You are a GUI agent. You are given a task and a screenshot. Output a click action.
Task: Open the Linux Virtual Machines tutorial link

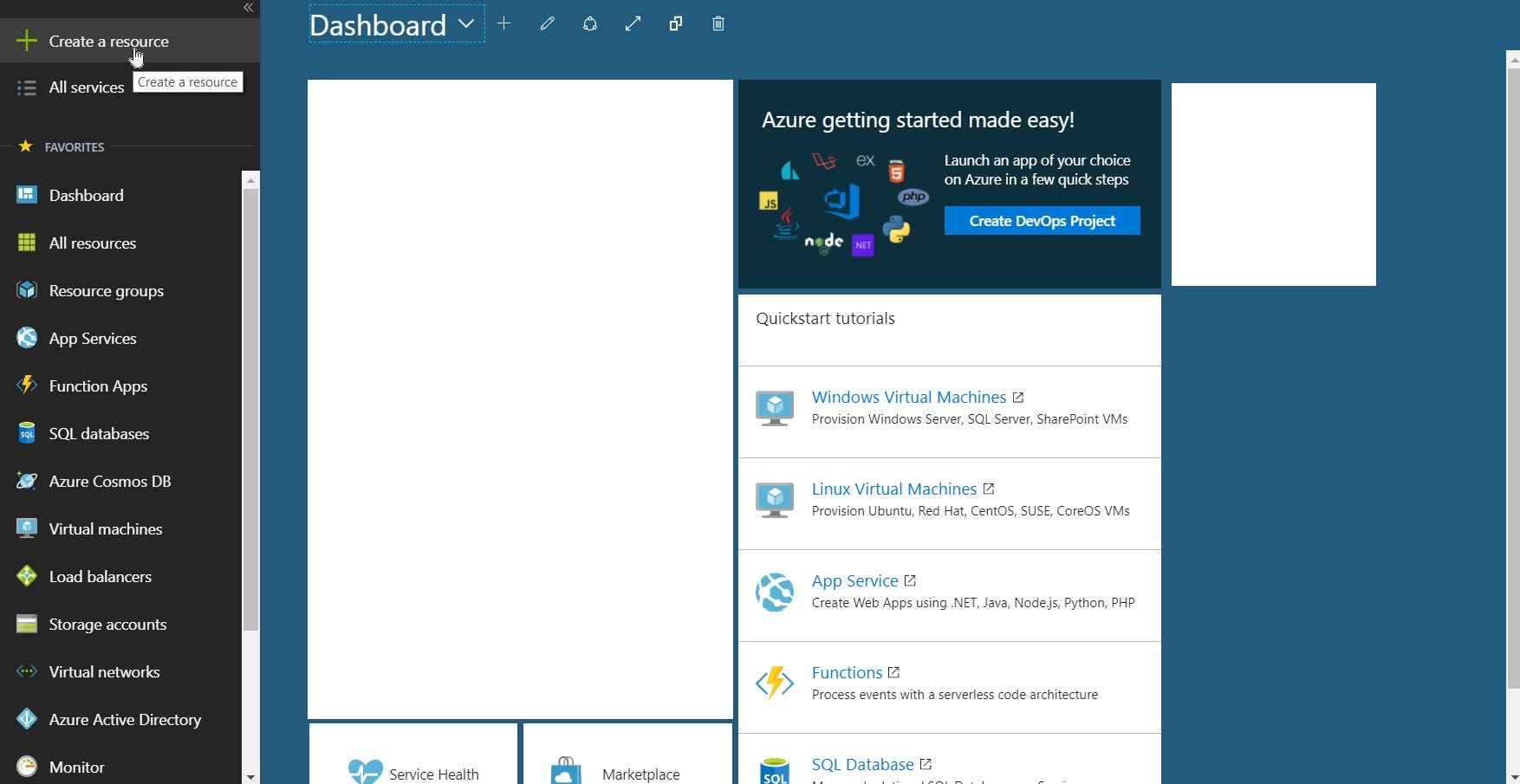pyautogui.click(x=894, y=489)
